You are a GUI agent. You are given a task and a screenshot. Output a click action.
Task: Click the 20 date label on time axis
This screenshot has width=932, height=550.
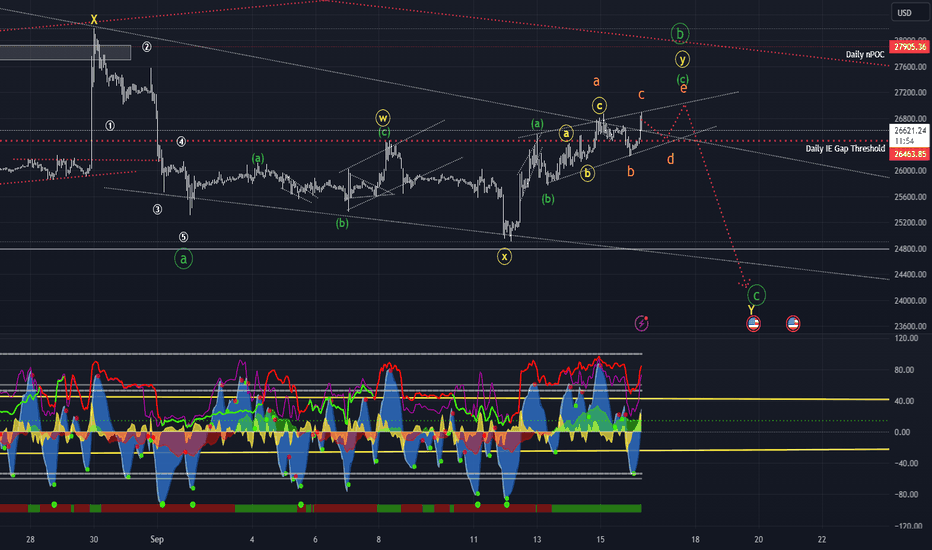pyautogui.click(x=758, y=539)
